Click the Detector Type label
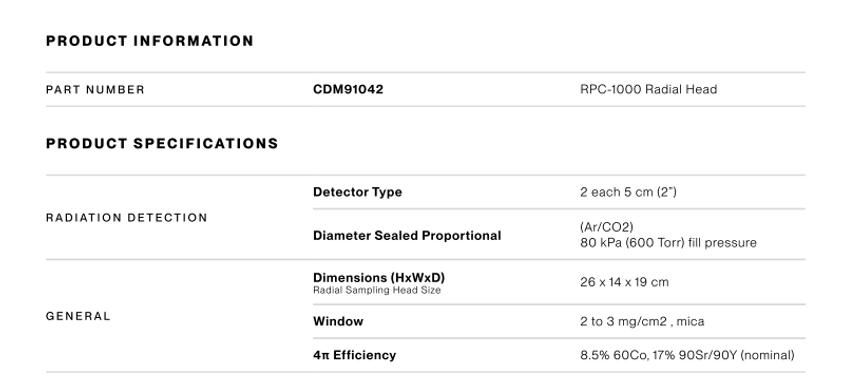Viewport: 849px width, 383px height. (x=357, y=192)
